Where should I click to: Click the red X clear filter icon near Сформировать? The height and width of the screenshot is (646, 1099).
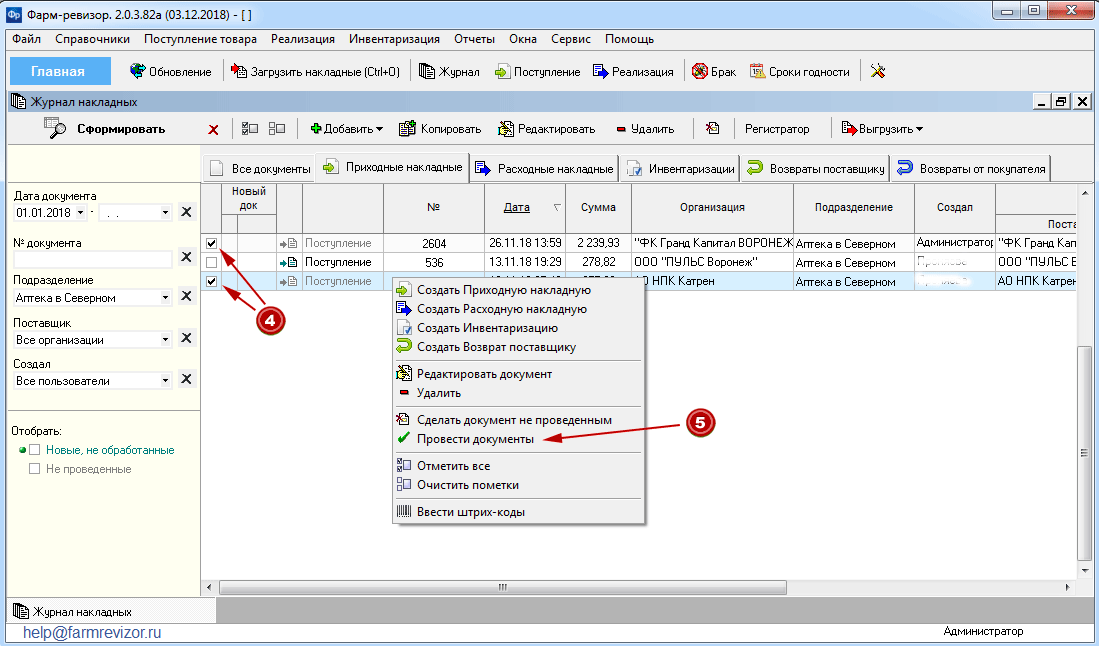pos(213,130)
